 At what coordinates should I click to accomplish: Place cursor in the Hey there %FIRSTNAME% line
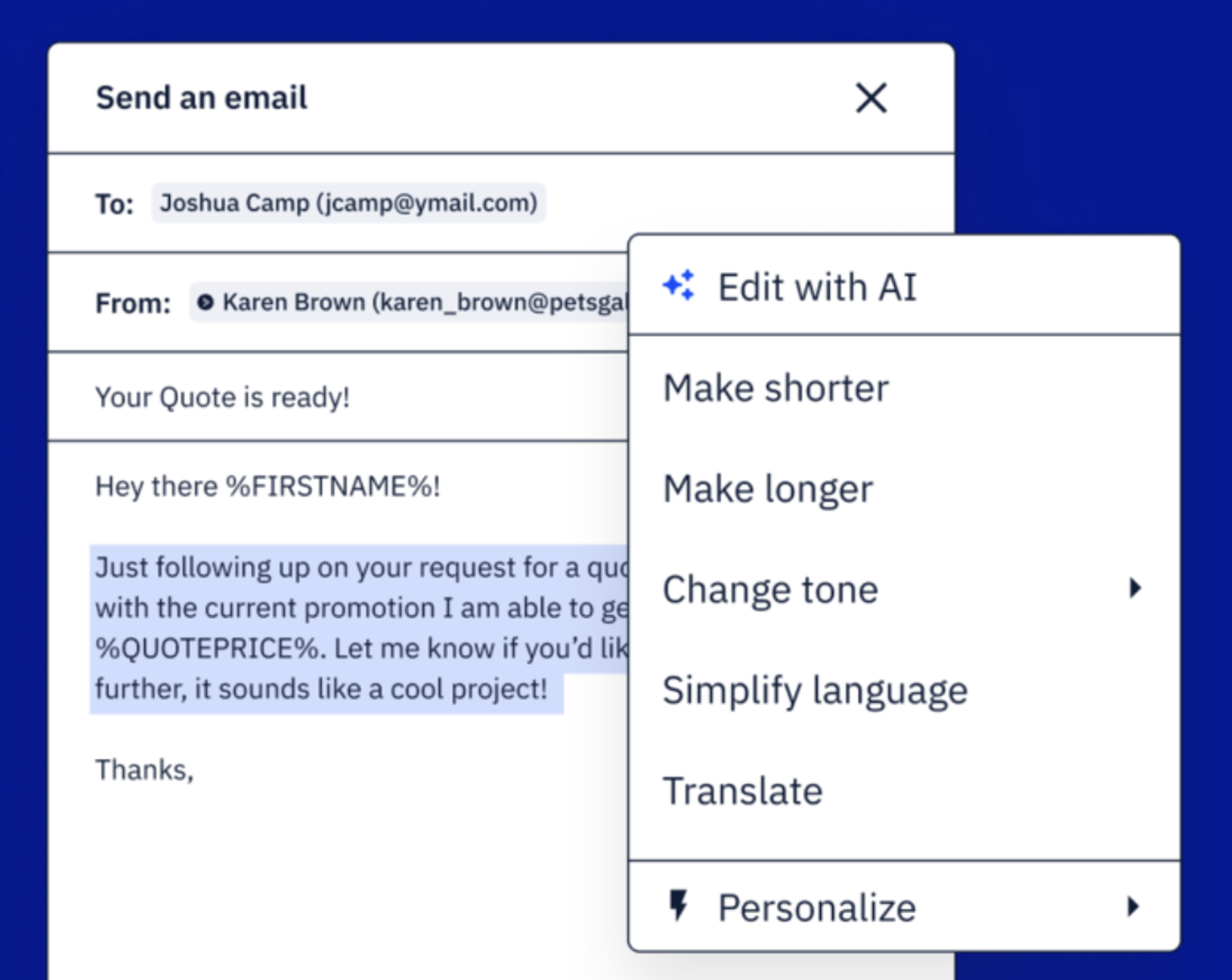(x=267, y=487)
